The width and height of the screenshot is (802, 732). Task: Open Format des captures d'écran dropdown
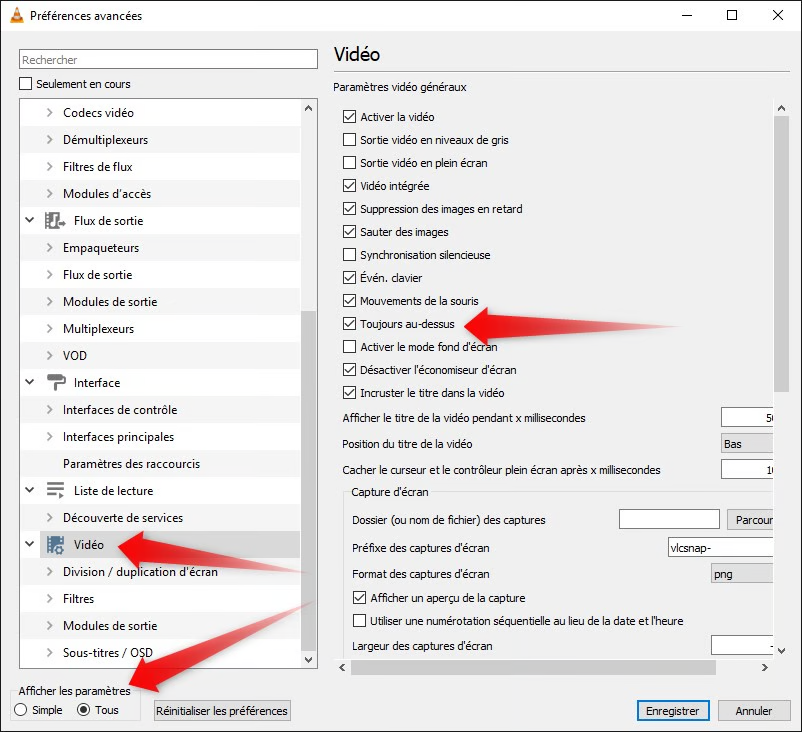click(x=741, y=574)
